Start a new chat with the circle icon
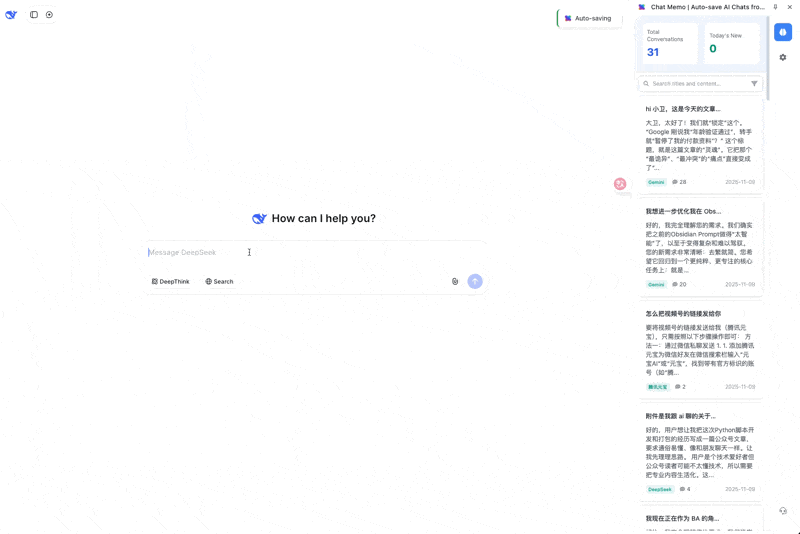 (49, 15)
